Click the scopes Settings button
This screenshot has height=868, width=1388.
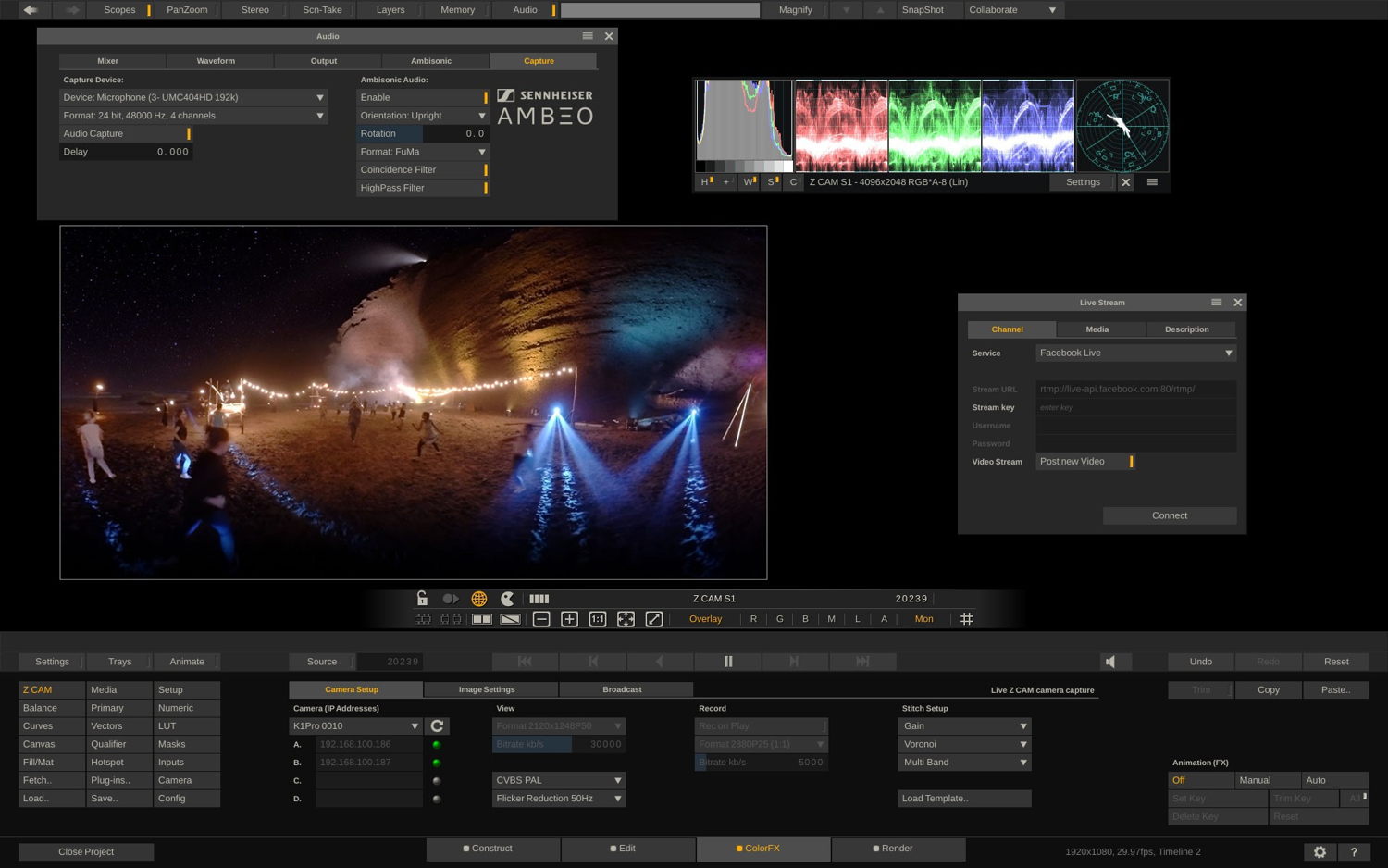click(1084, 182)
